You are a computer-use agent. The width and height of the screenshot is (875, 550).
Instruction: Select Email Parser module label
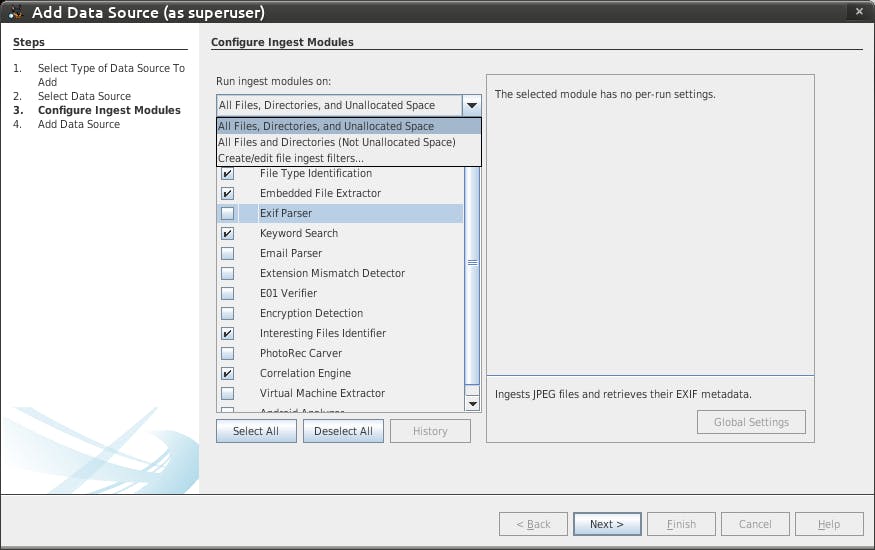pos(291,253)
